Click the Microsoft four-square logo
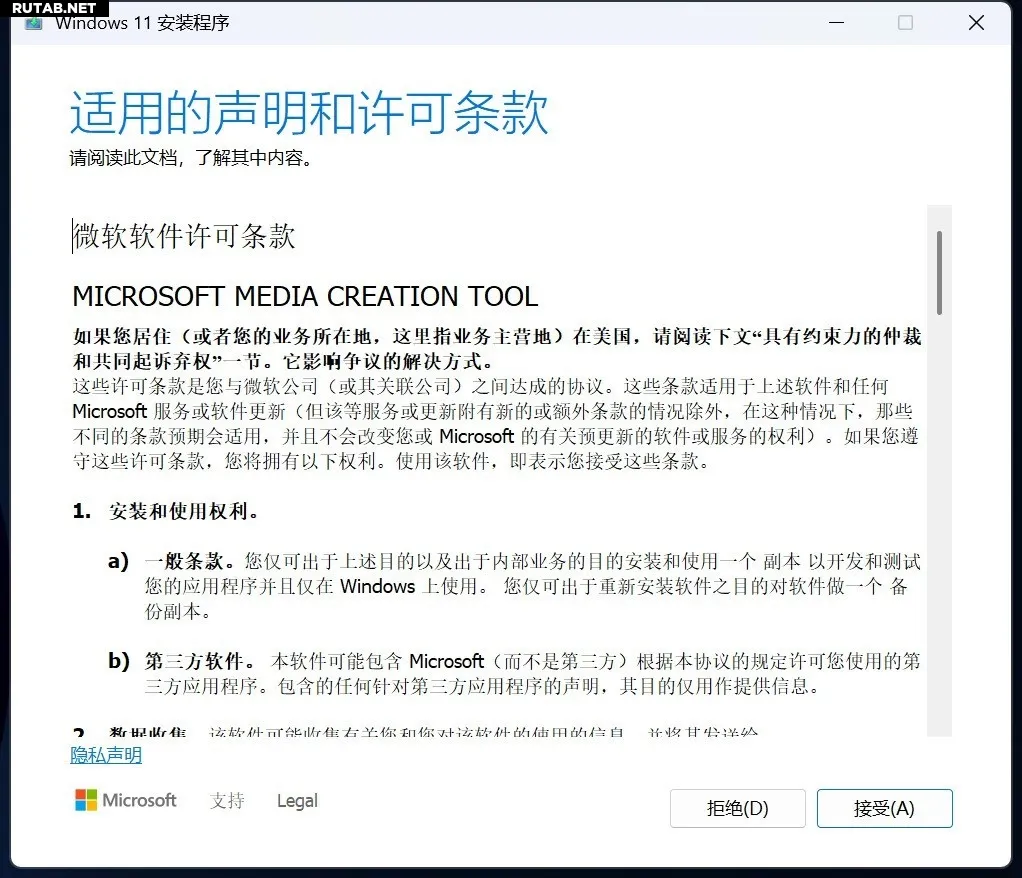Screen dimensions: 1022x878 87,800
